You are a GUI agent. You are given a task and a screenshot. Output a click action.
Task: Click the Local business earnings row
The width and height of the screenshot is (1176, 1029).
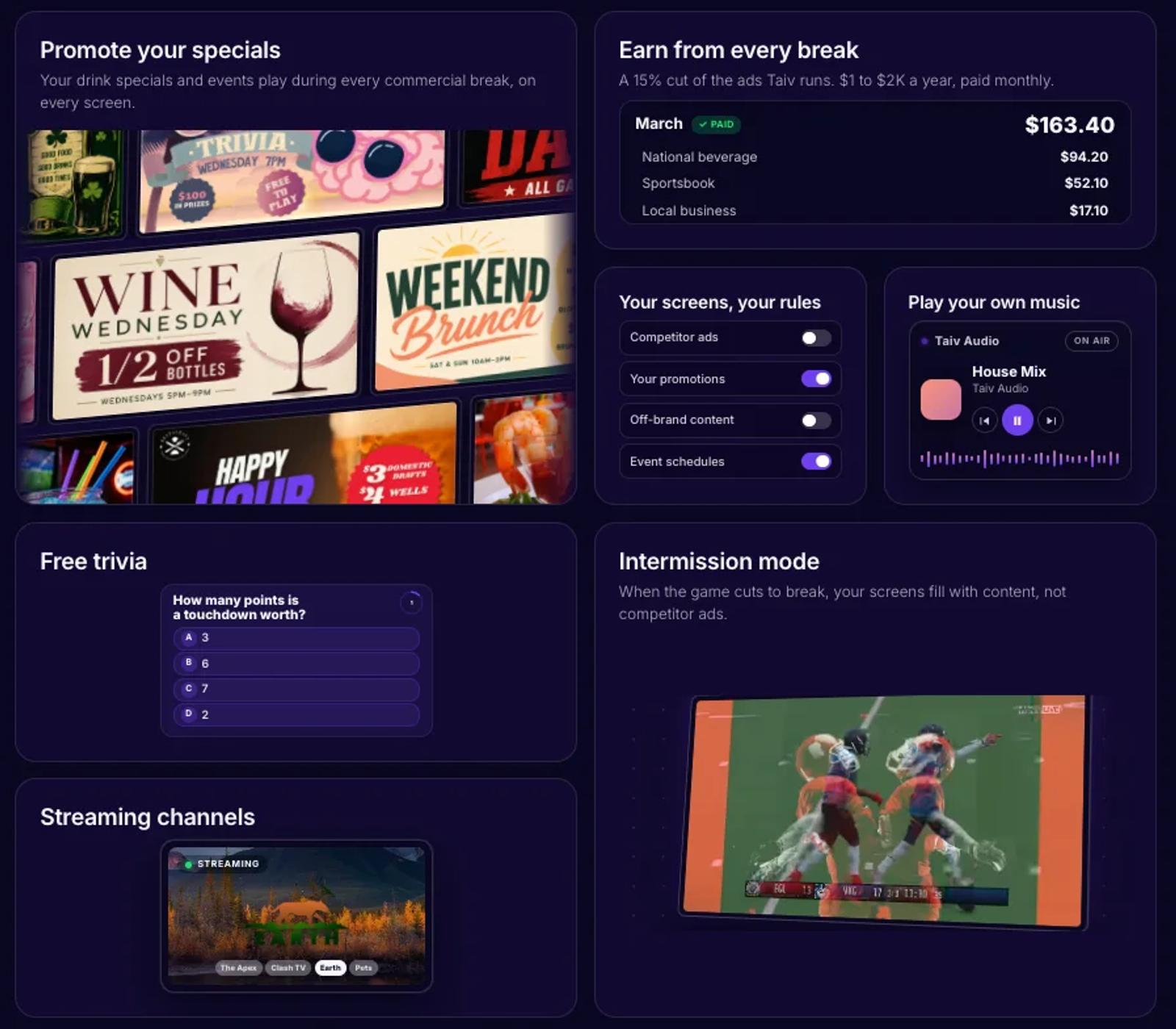875,210
